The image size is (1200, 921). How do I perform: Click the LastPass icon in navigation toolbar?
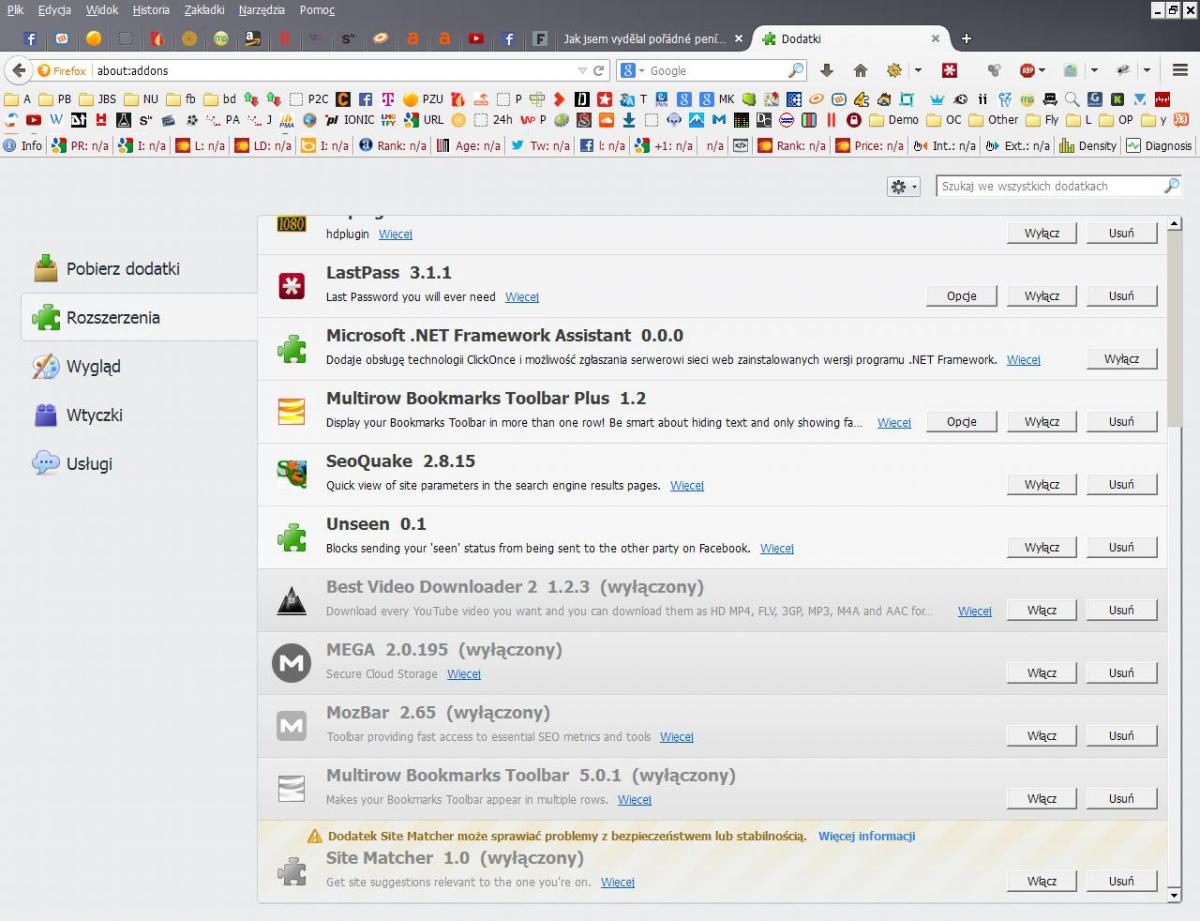click(950, 70)
